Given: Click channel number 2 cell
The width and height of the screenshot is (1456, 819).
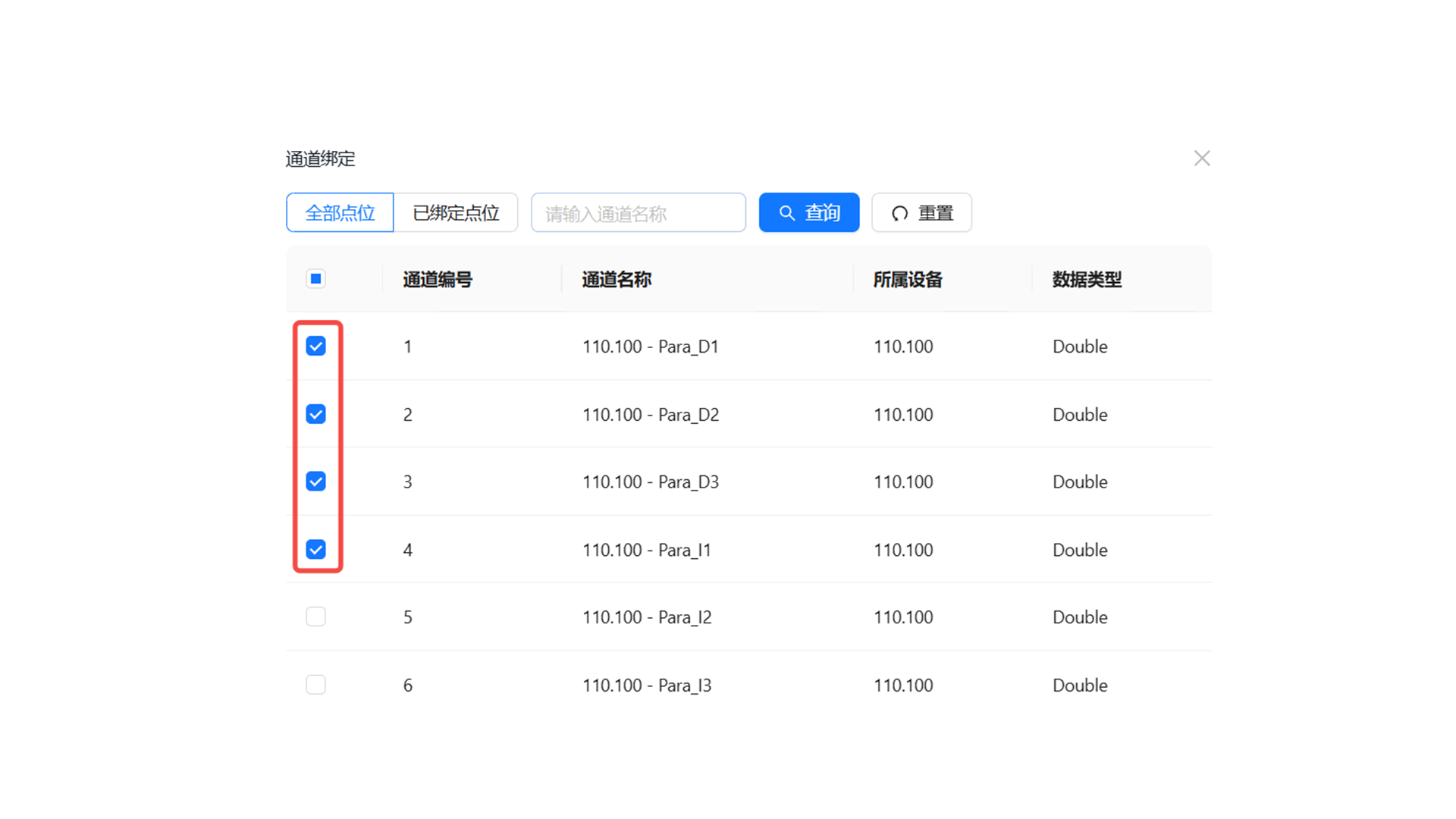Looking at the screenshot, I should click(x=408, y=415).
